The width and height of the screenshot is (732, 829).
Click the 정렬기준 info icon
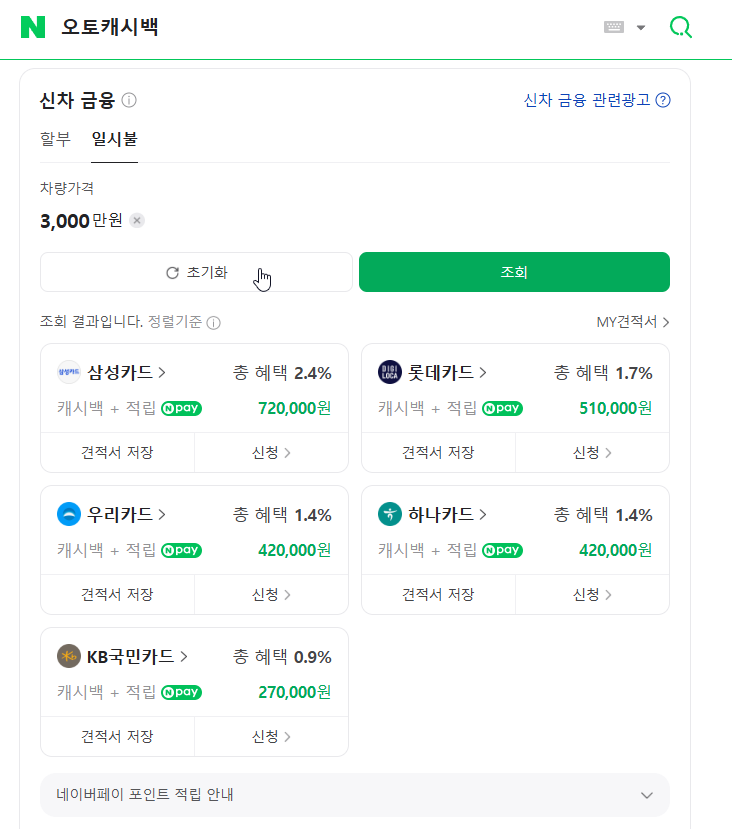click(x=211, y=323)
